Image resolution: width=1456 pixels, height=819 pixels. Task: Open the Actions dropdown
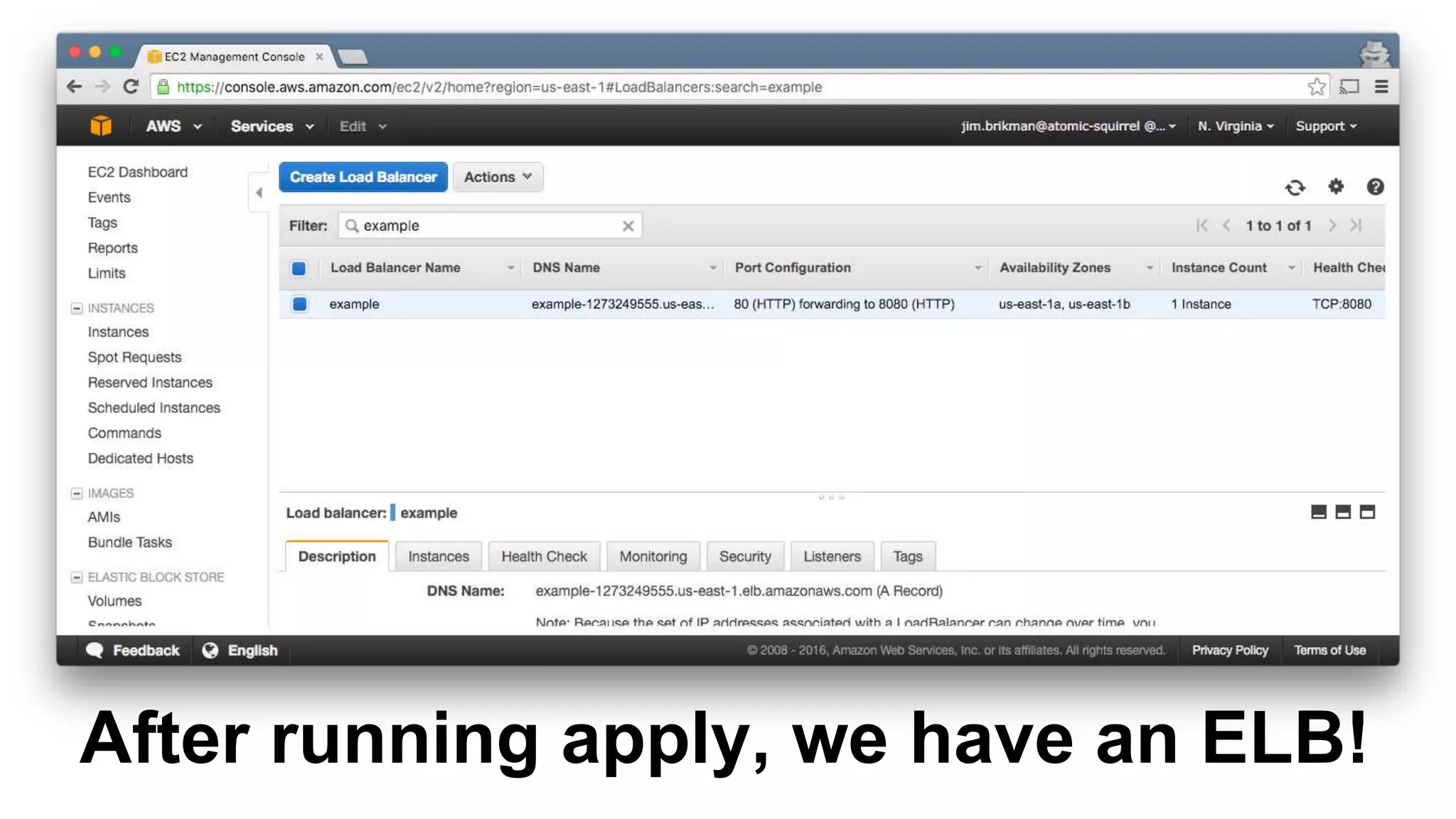[x=498, y=177]
